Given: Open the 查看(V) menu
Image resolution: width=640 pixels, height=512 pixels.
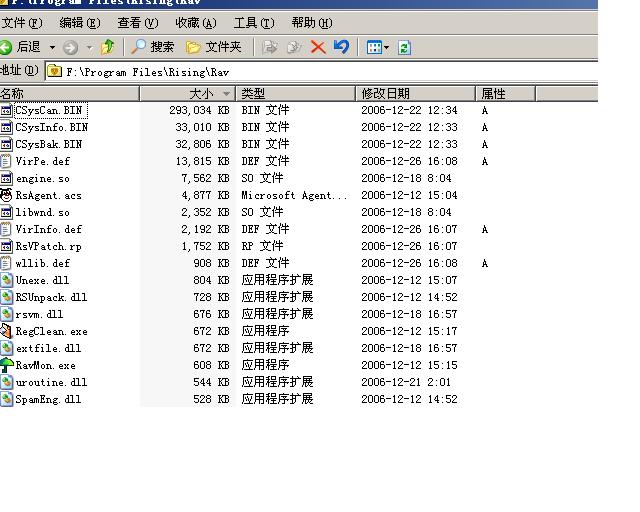Looking at the screenshot, I should (x=138, y=23).
